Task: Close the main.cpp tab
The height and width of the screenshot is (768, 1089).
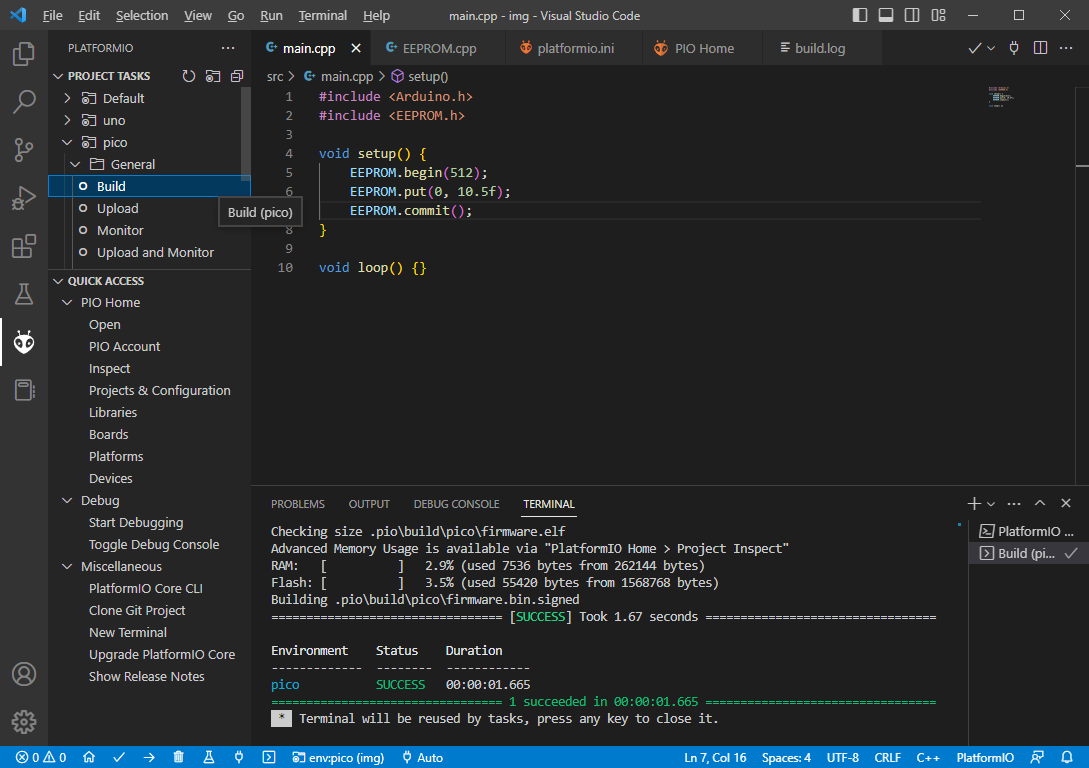Action: point(356,48)
